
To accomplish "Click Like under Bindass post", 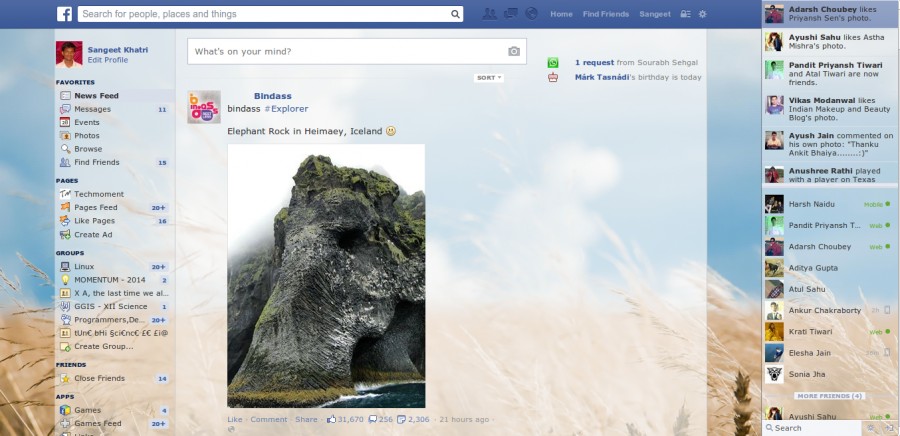I will click(x=235, y=419).
